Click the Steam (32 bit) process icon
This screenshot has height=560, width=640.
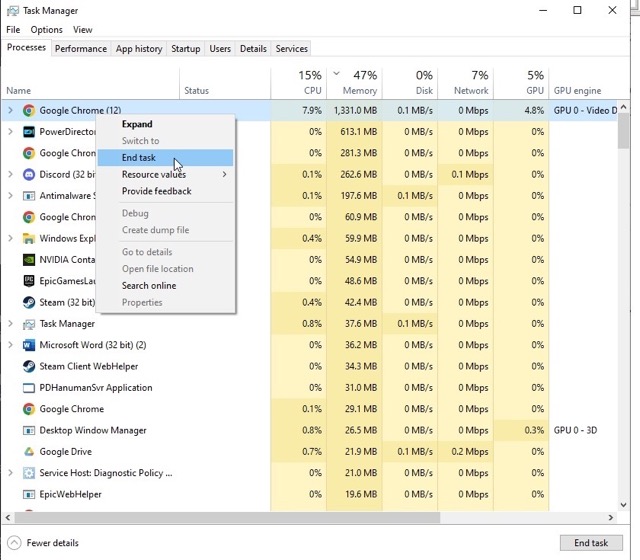pyautogui.click(x=29, y=302)
